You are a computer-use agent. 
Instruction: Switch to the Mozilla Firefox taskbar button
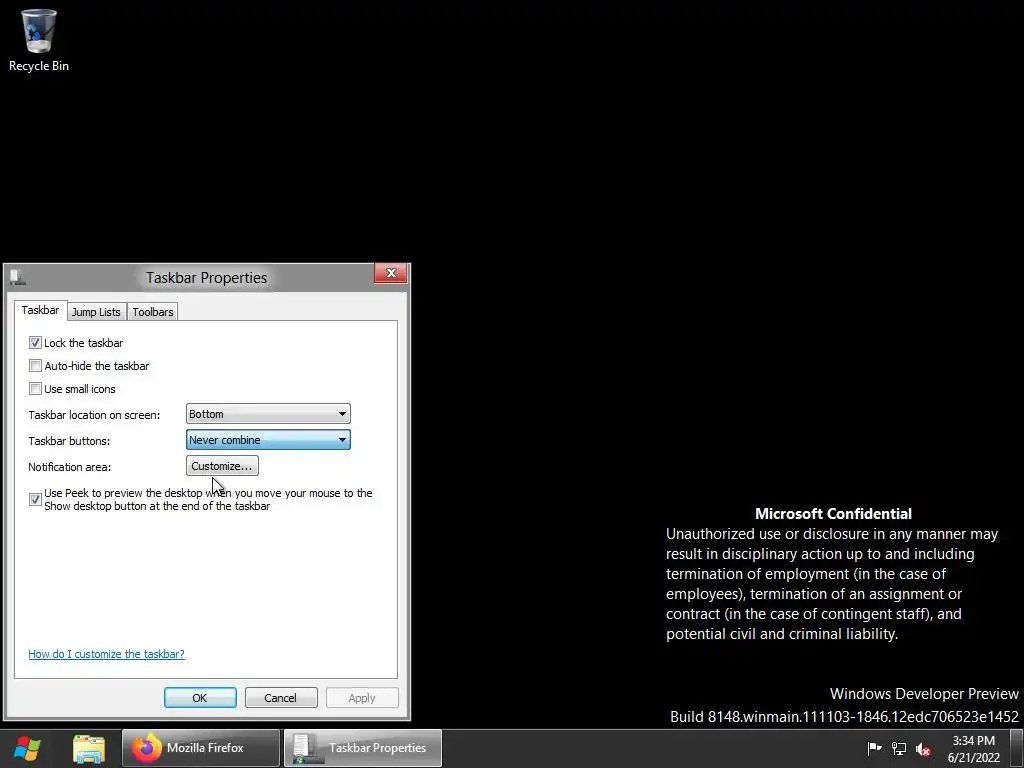(200, 748)
